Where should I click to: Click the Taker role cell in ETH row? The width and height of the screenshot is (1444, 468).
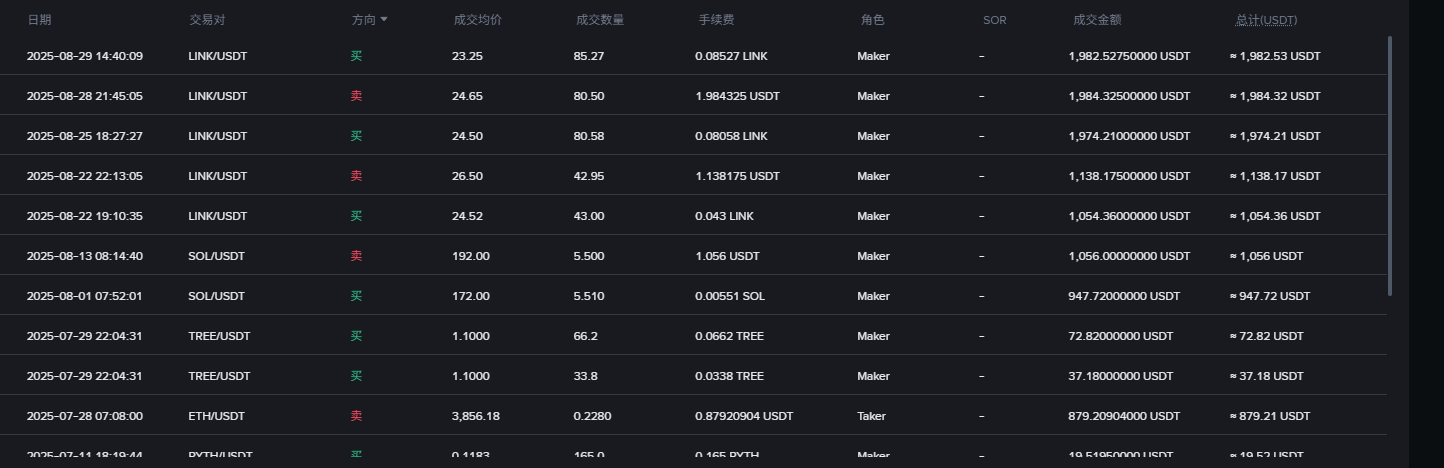871,416
